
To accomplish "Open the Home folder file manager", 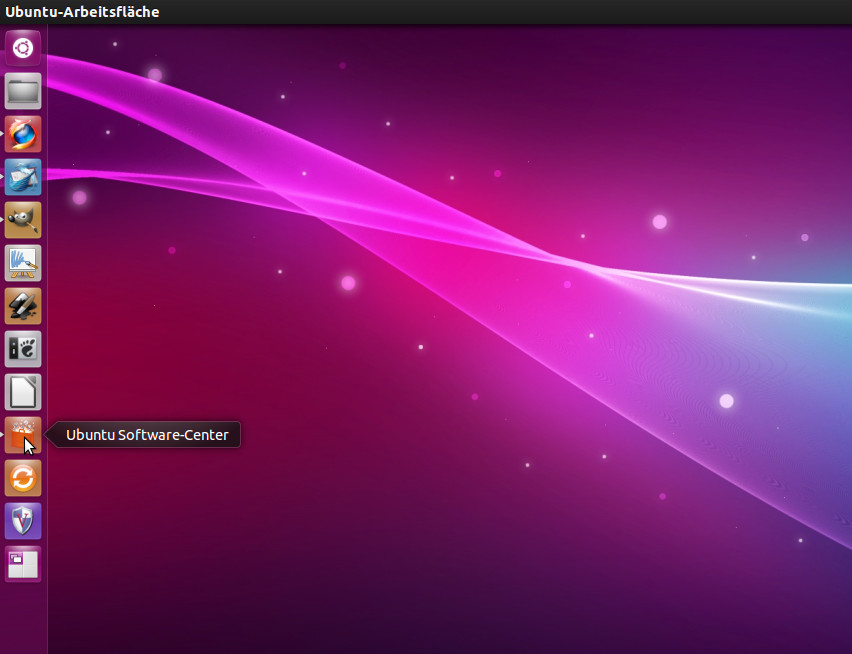I will point(23,91).
